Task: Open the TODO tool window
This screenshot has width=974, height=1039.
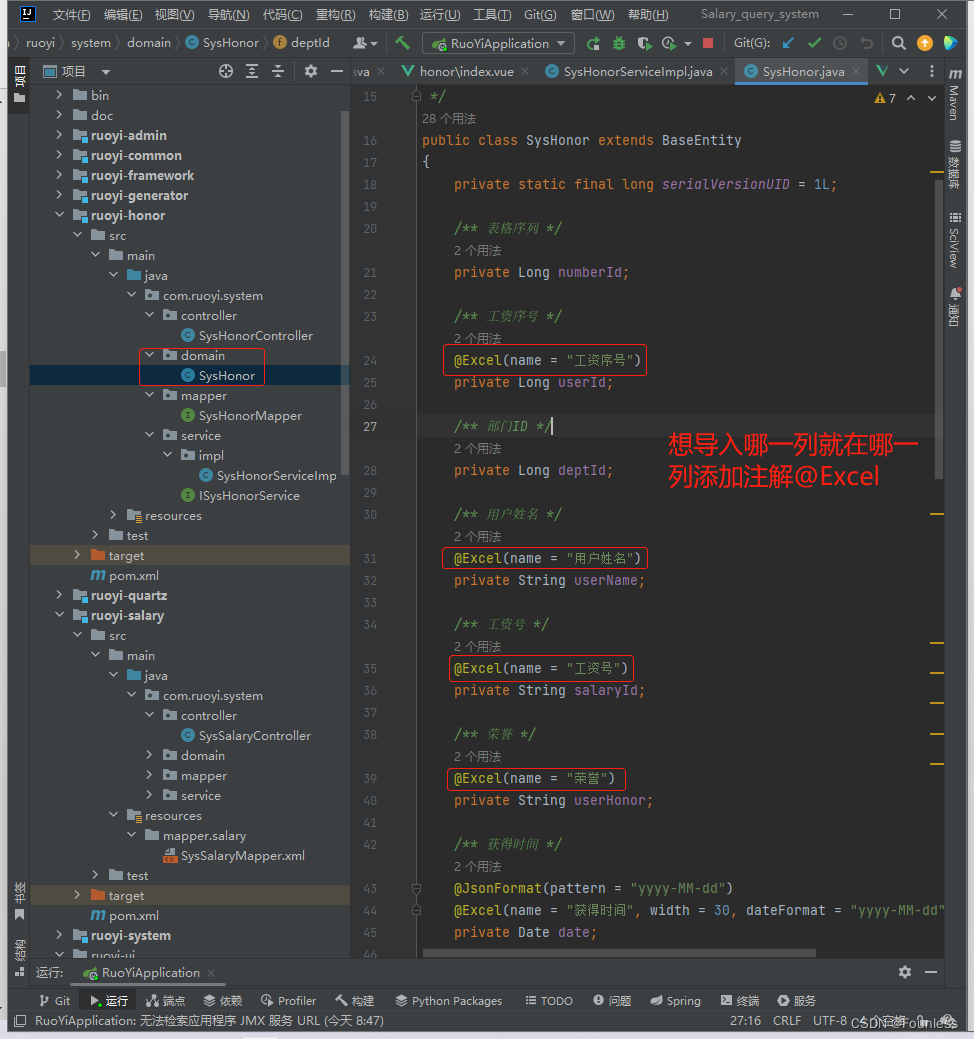Action: (548, 1000)
